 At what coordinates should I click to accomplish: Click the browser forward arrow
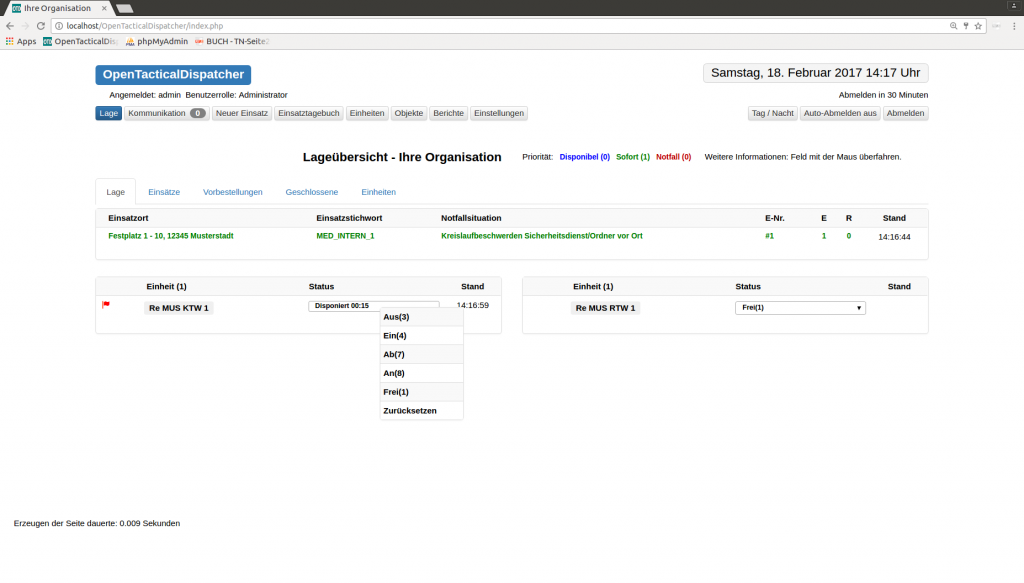pyautogui.click(x=25, y=26)
